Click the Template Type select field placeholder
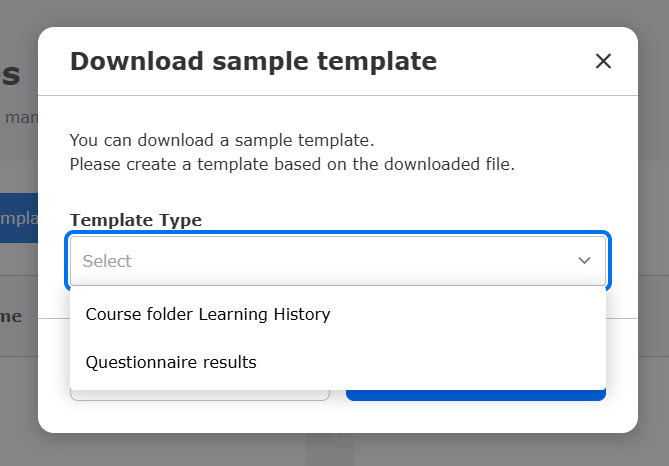The width and height of the screenshot is (669, 466). pos(108,261)
